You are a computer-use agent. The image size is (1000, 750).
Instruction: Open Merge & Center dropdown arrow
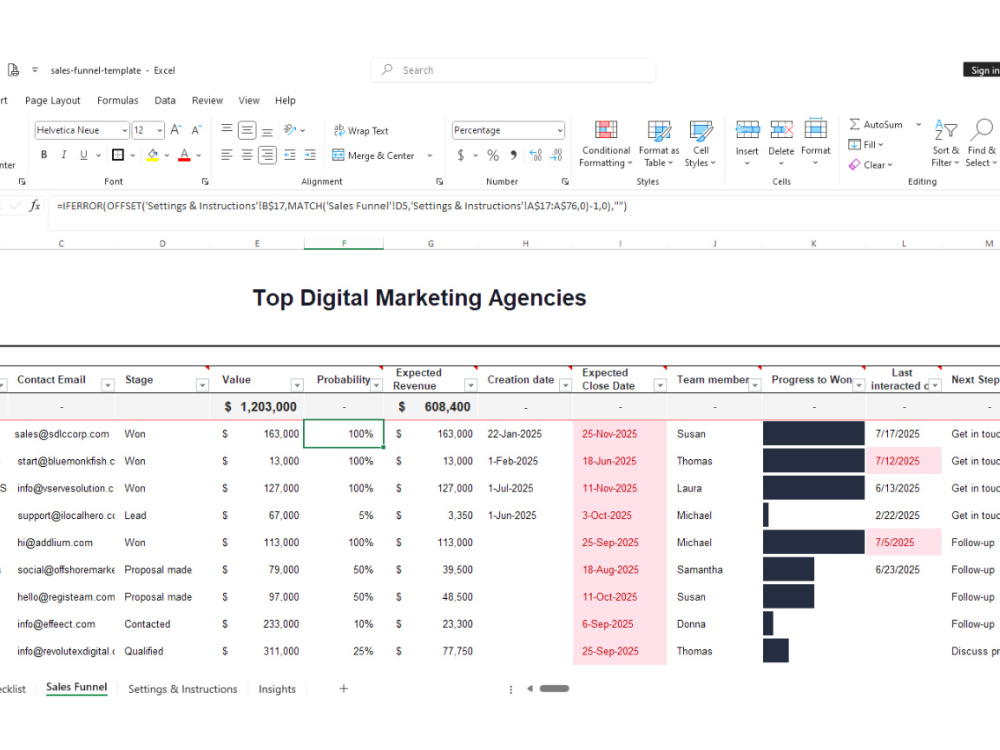[x=430, y=155]
